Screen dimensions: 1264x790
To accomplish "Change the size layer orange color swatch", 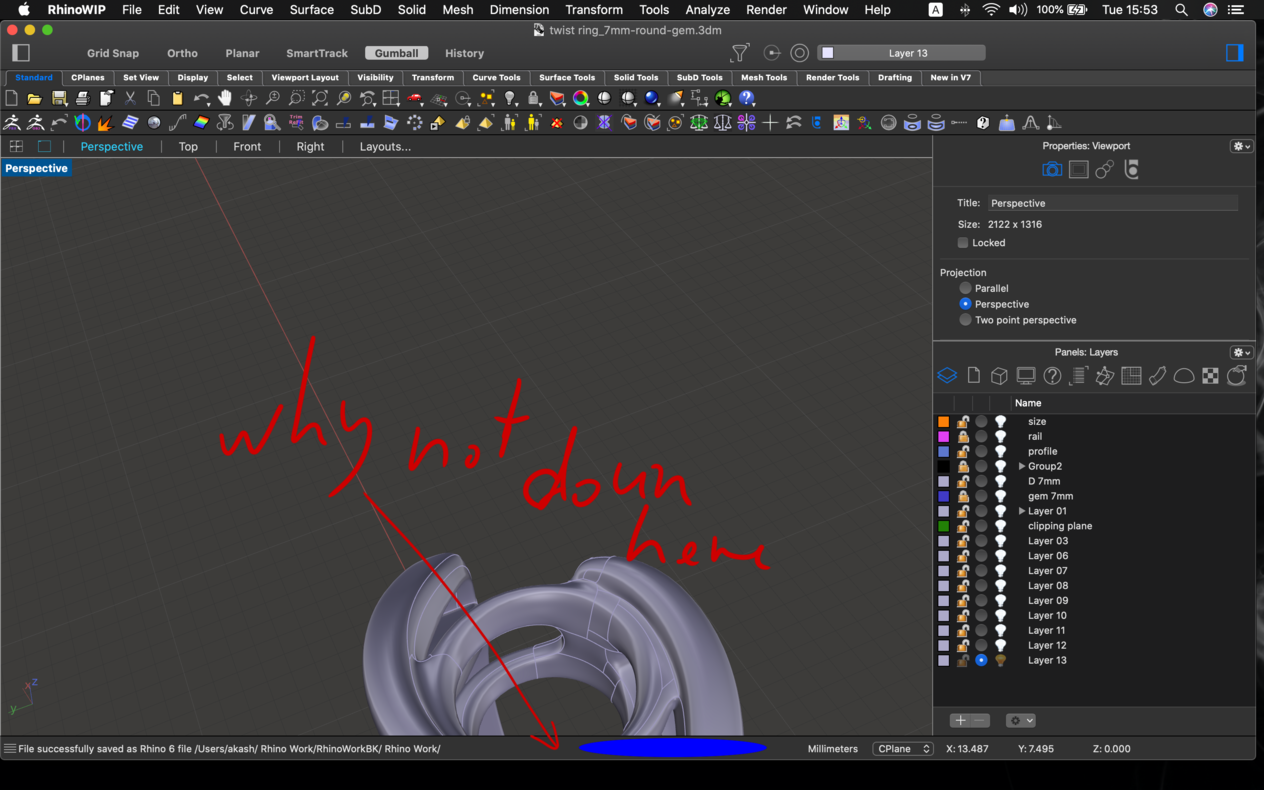I will click(943, 422).
